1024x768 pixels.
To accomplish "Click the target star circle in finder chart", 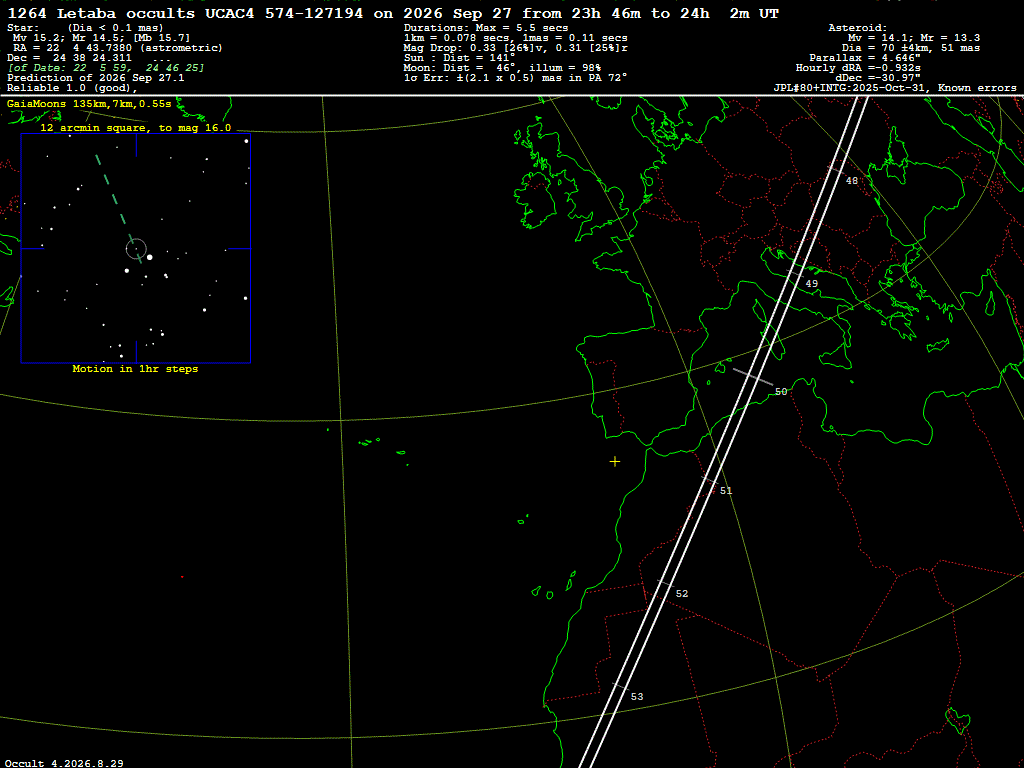I will [x=136, y=249].
